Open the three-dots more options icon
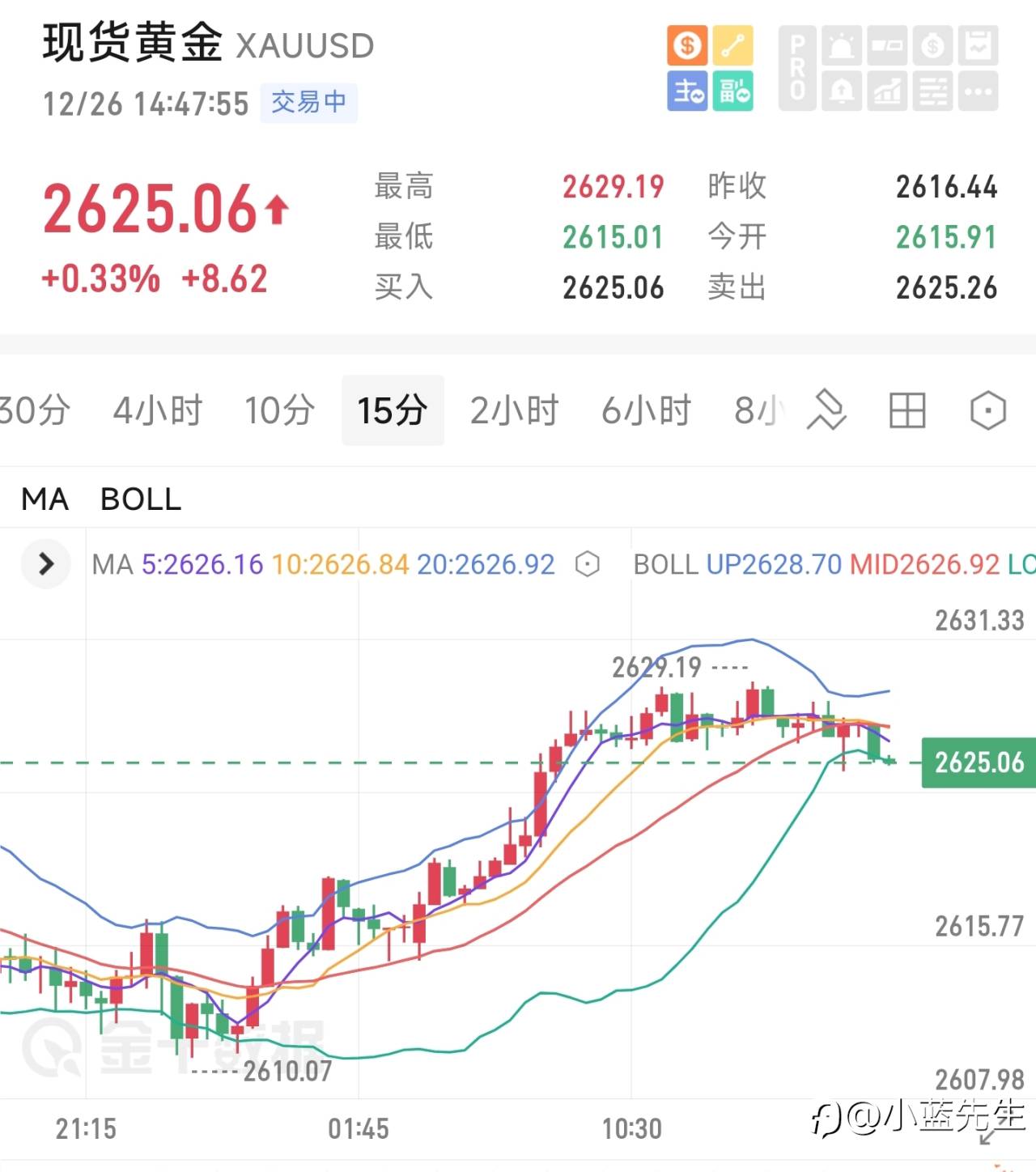1036x1172 pixels. click(978, 91)
